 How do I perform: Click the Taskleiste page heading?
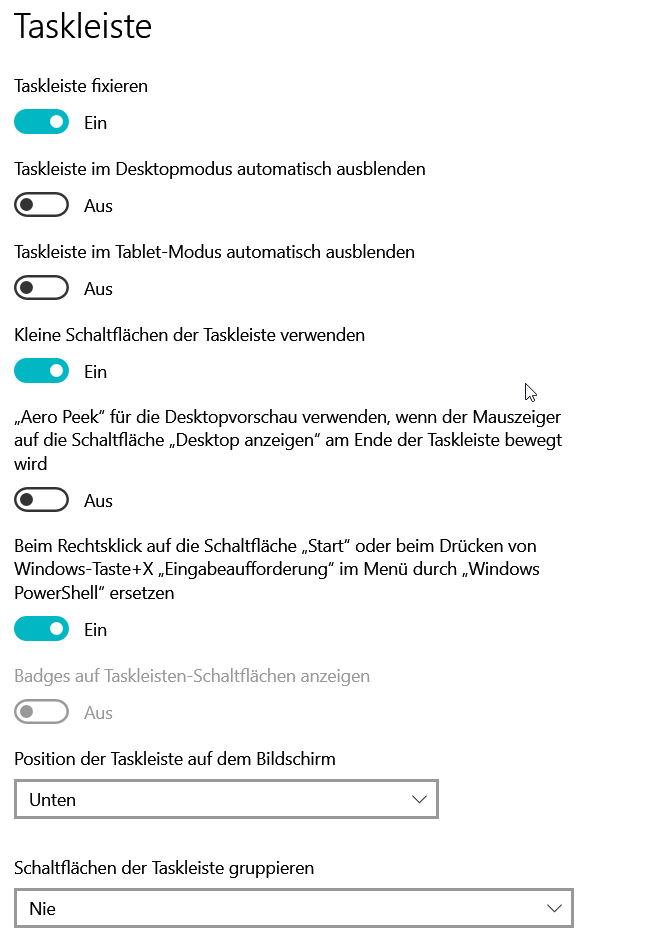[x=83, y=27]
